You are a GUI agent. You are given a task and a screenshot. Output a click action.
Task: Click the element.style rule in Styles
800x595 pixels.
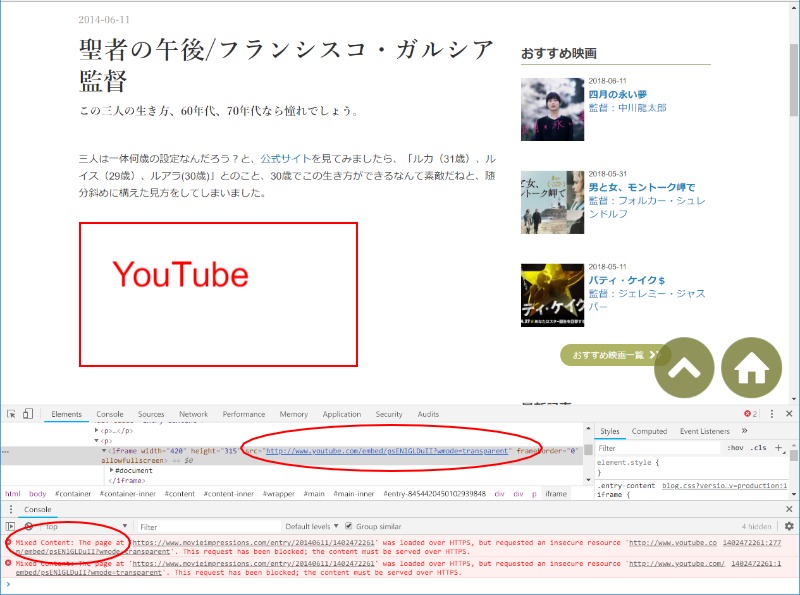628,462
